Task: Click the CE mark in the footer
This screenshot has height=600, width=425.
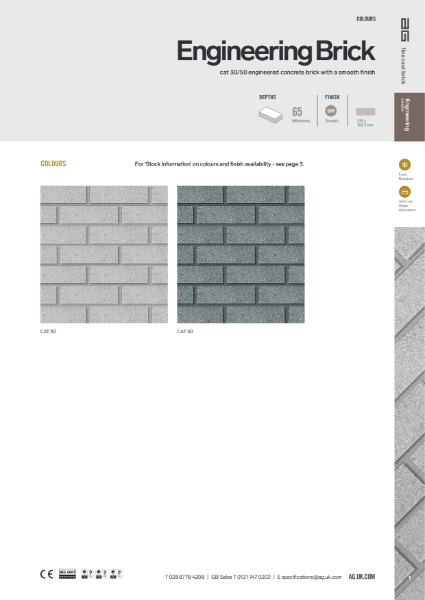Action: point(47,574)
